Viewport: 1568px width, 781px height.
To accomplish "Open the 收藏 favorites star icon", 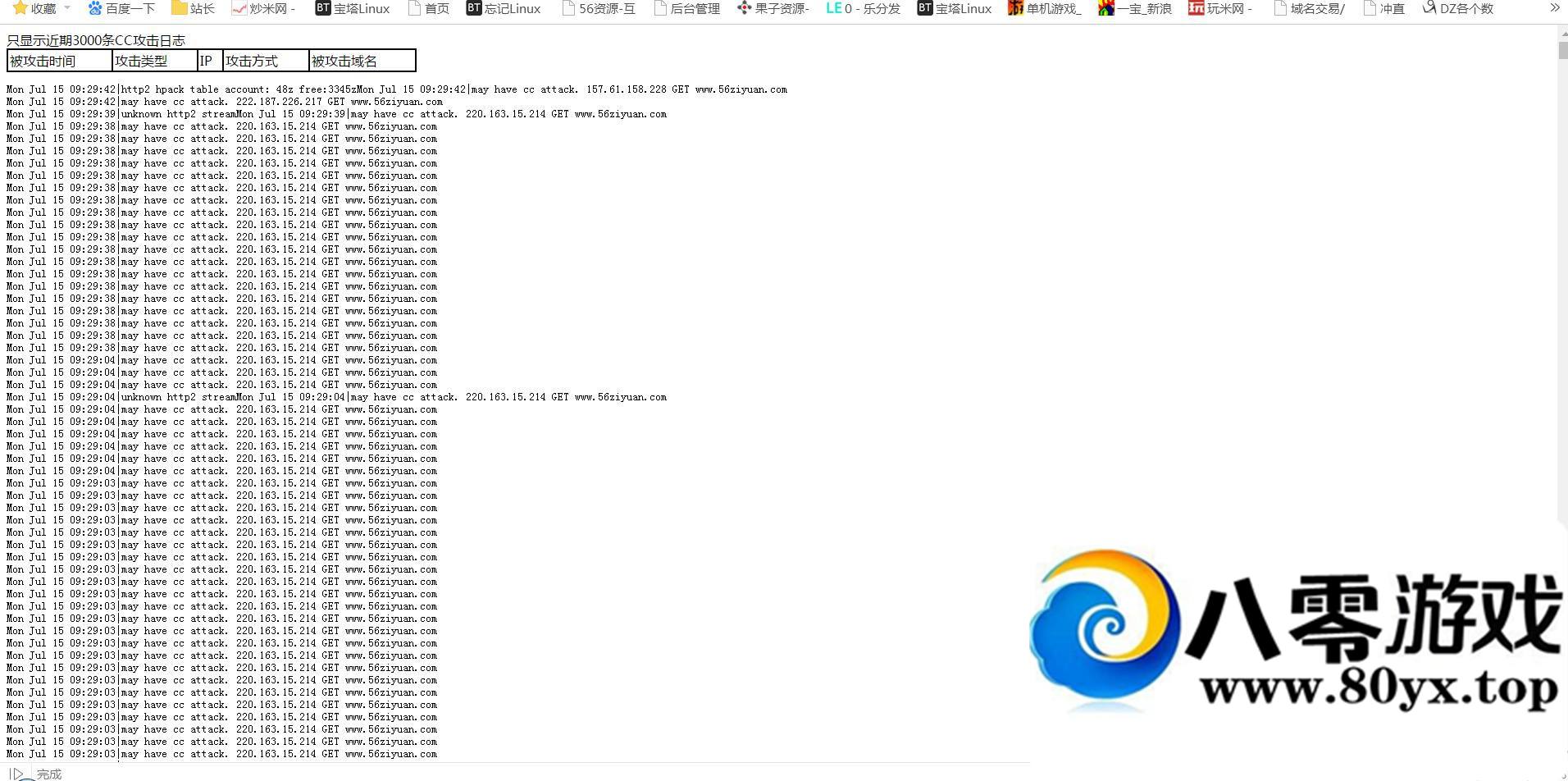I will click(x=21, y=8).
